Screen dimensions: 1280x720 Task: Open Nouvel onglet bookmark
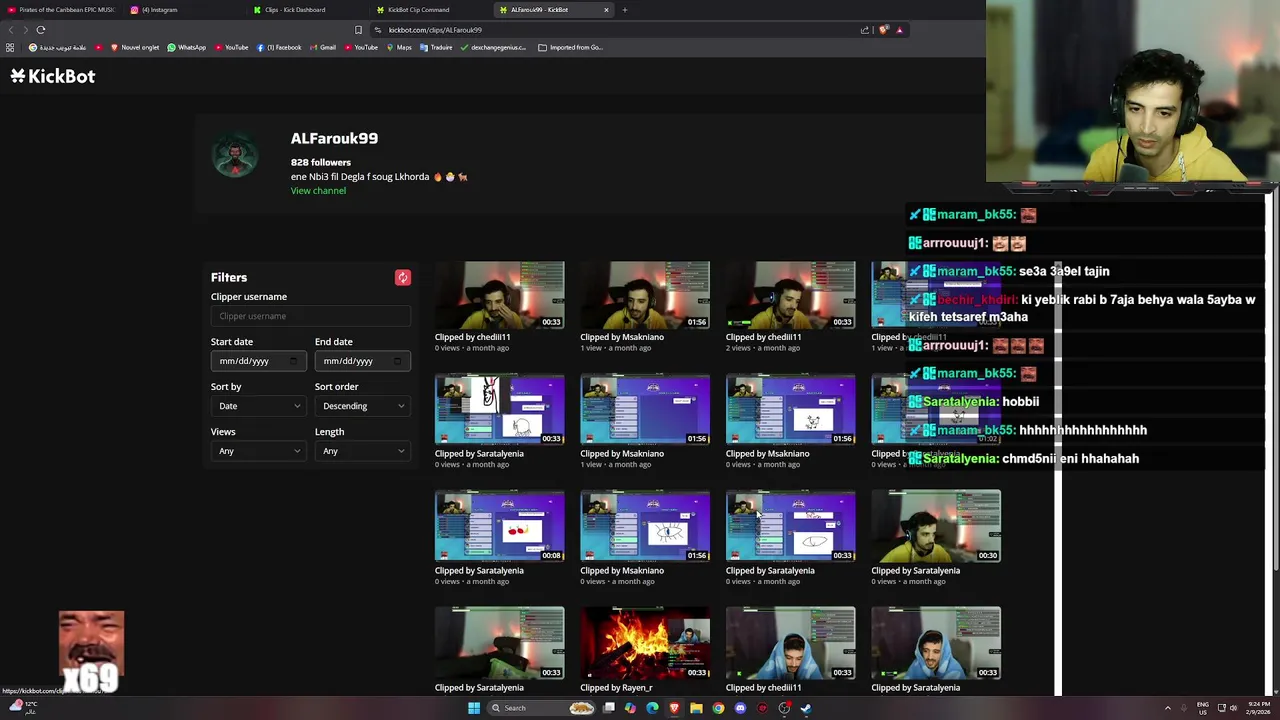pyautogui.click(x=135, y=47)
